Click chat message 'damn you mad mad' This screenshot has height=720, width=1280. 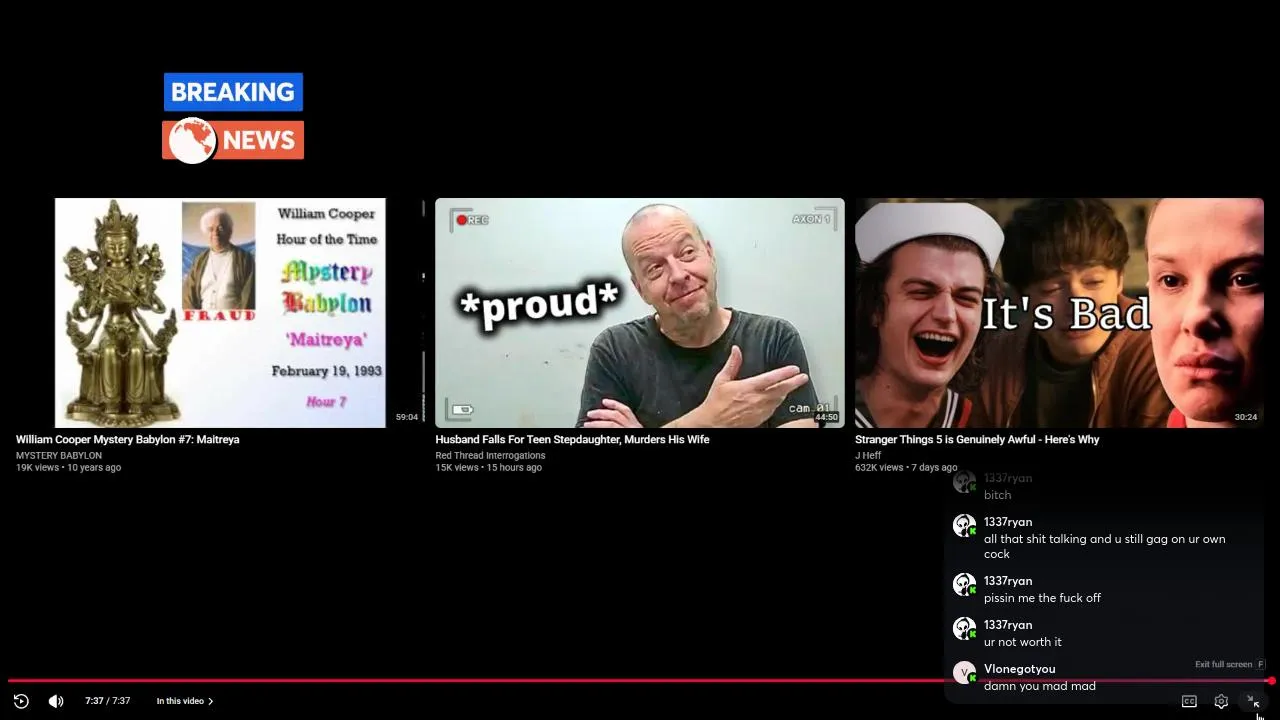[1040, 686]
